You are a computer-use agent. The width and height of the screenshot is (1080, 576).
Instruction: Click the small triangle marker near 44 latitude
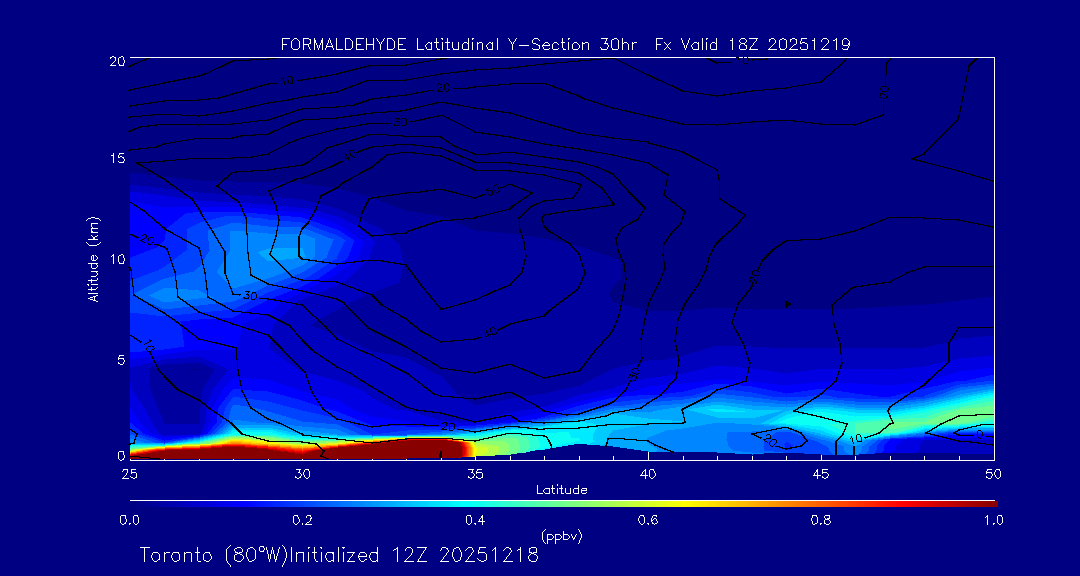click(x=788, y=304)
